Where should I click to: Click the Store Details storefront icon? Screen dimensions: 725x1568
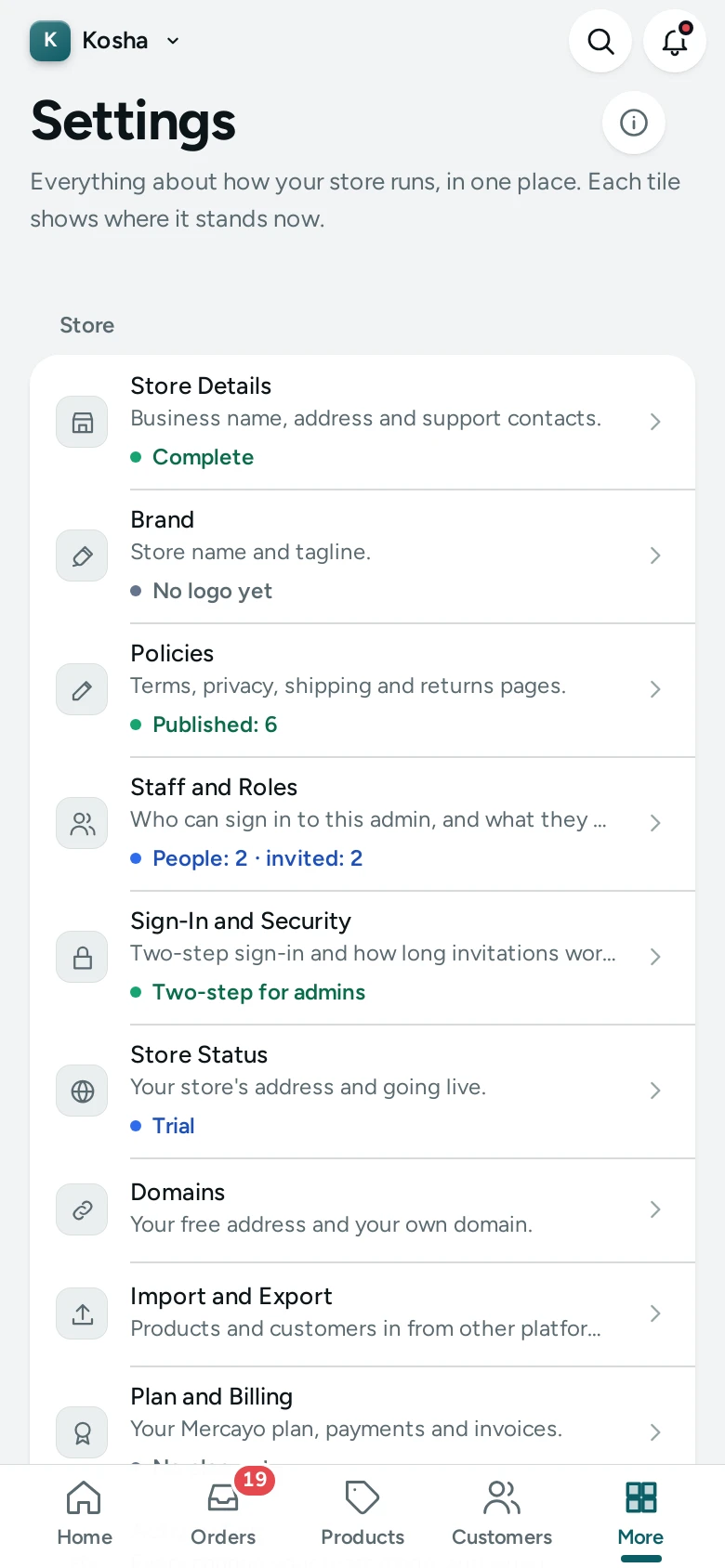pyautogui.click(x=83, y=422)
